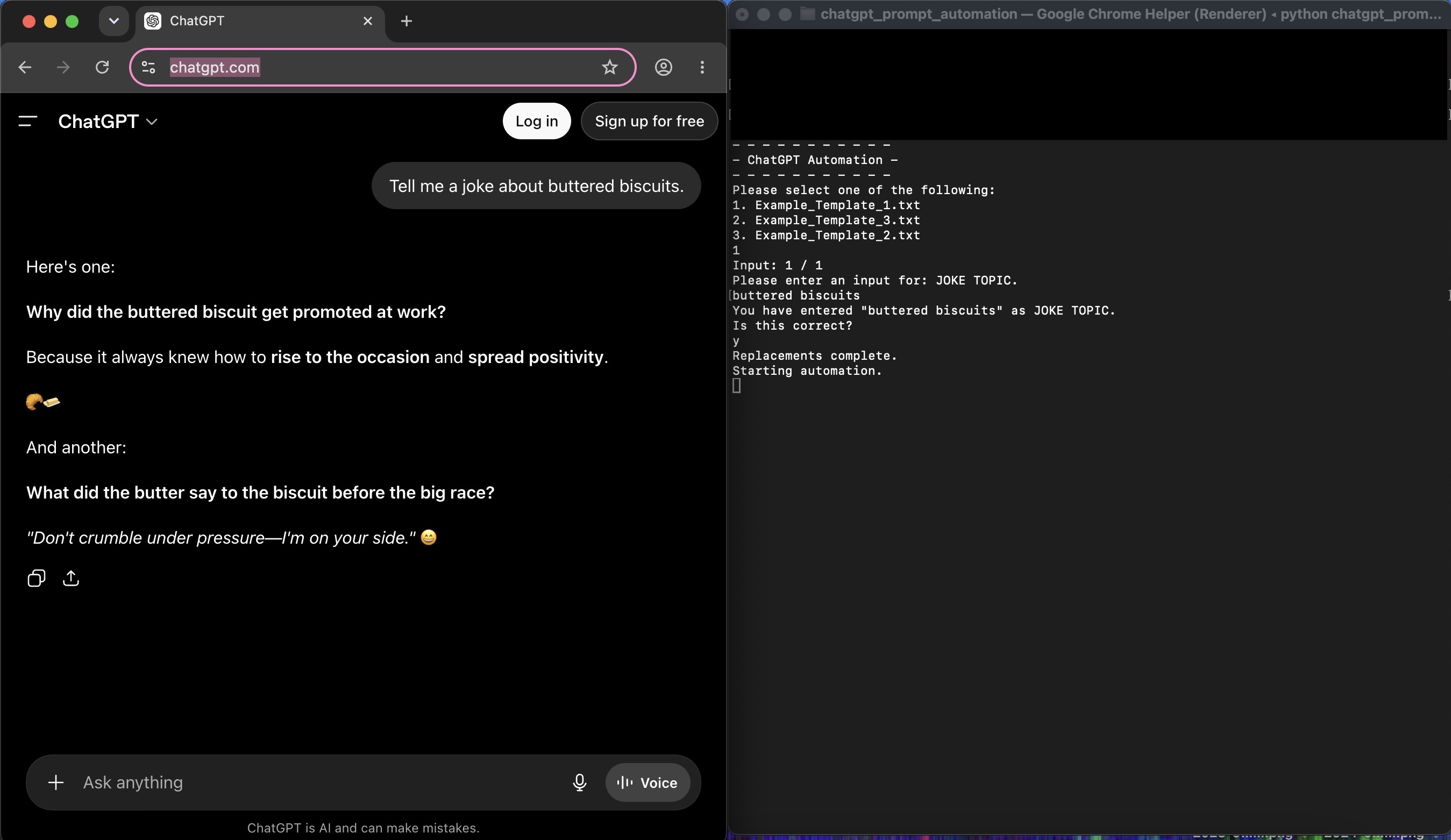Image resolution: width=1451 pixels, height=840 pixels.
Task: Click the Log in button
Action: coord(537,121)
